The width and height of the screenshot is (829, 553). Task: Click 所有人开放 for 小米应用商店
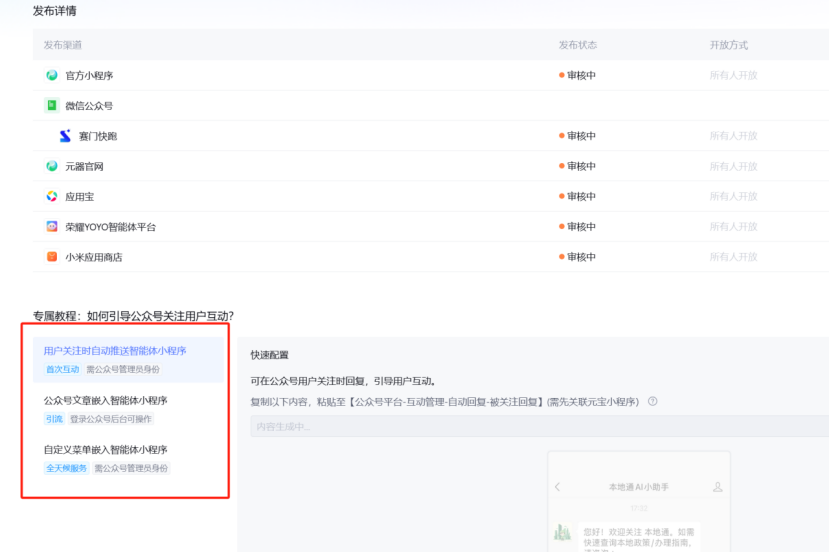click(733, 256)
